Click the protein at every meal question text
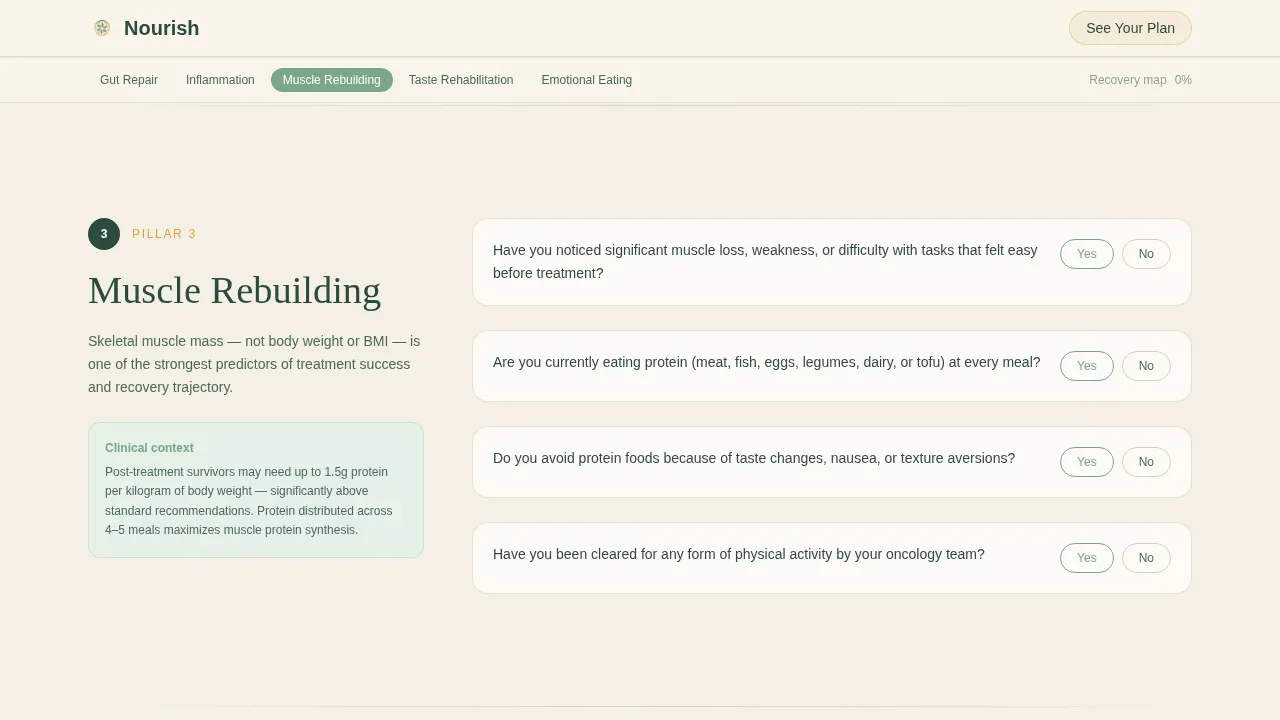This screenshot has width=1280, height=720. click(x=766, y=362)
